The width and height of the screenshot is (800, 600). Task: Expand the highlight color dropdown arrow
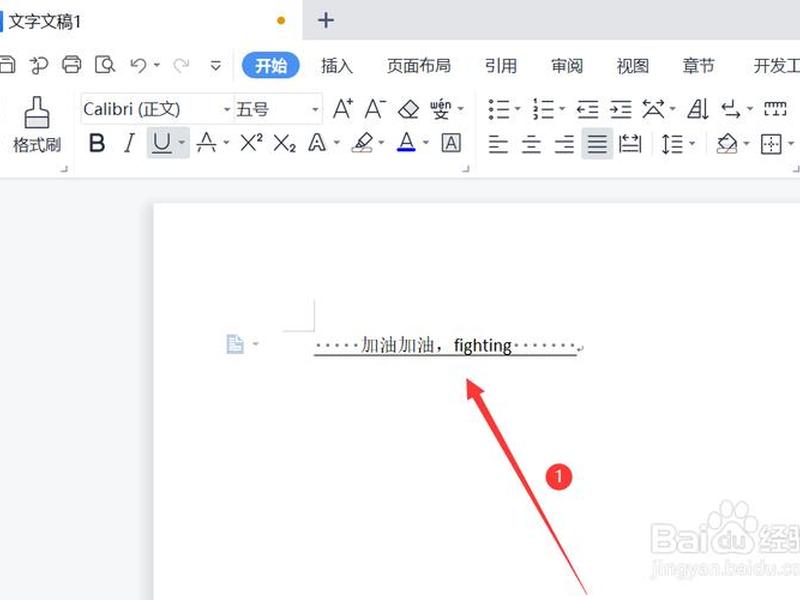(x=381, y=143)
